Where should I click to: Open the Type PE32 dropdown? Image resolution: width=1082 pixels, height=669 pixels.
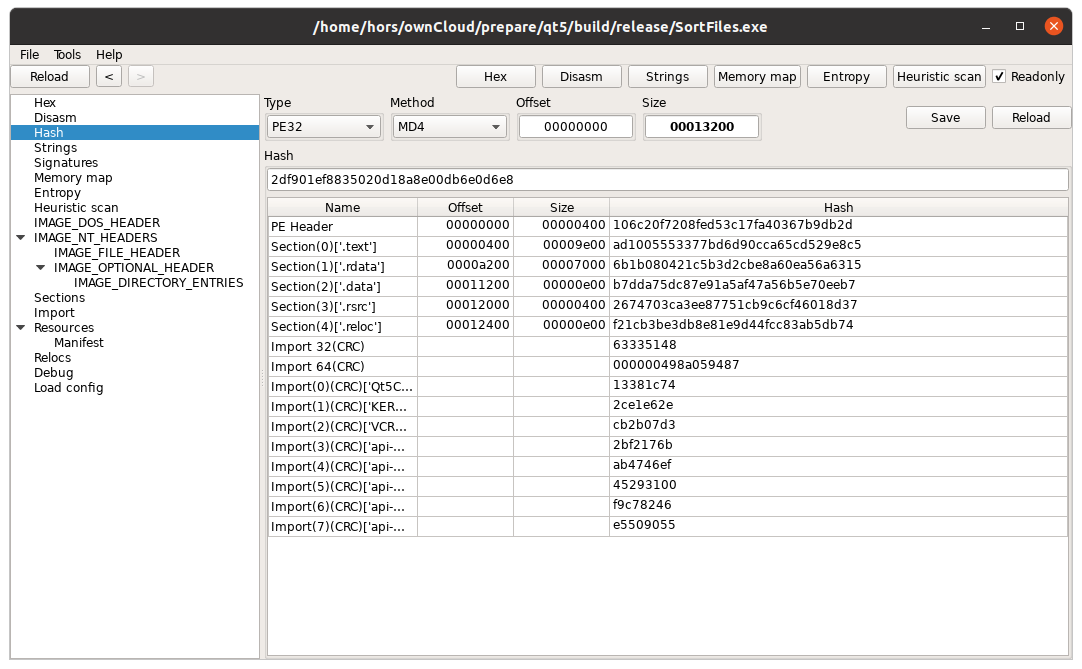pos(324,127)
